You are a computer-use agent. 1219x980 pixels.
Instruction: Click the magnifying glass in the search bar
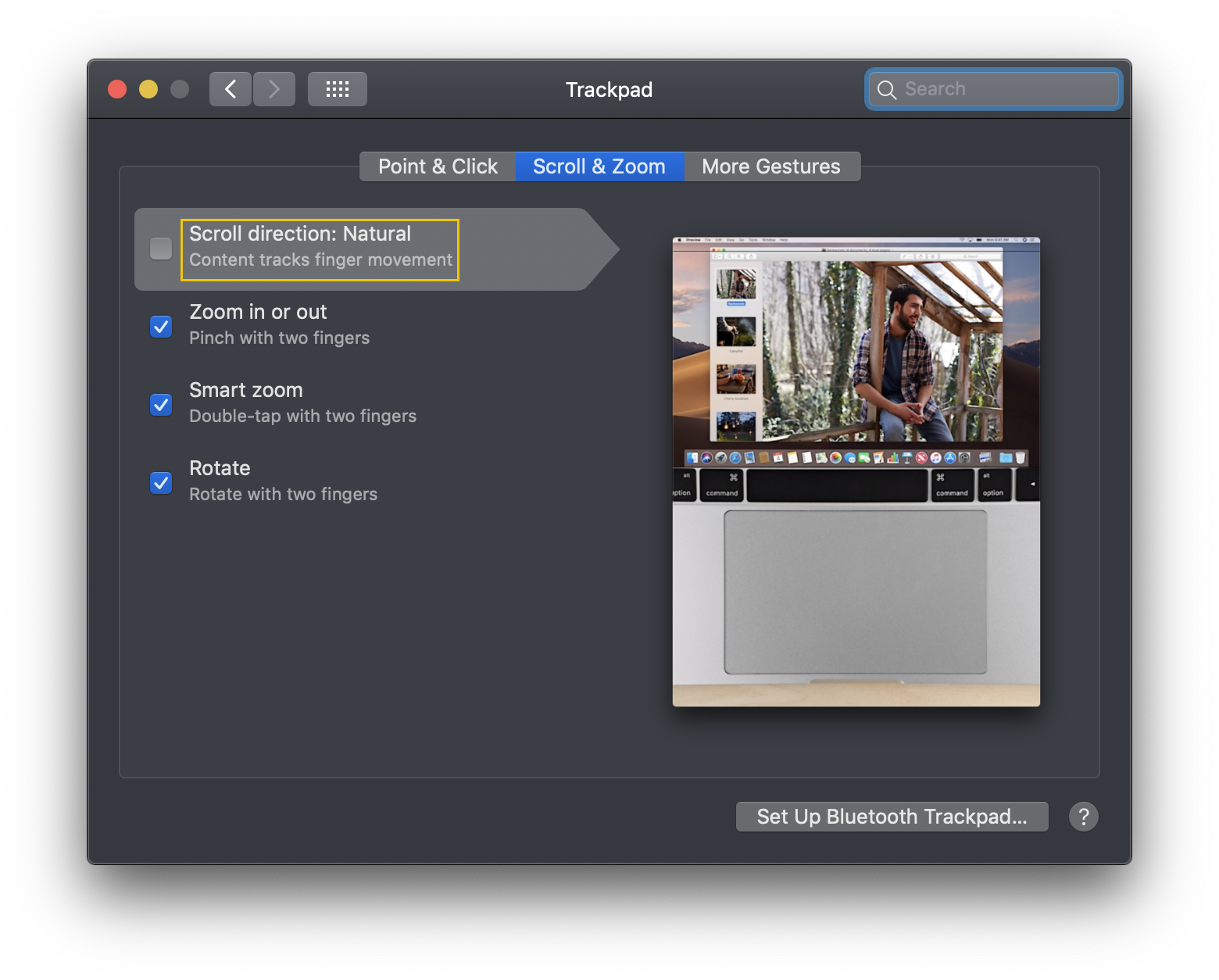887,89
